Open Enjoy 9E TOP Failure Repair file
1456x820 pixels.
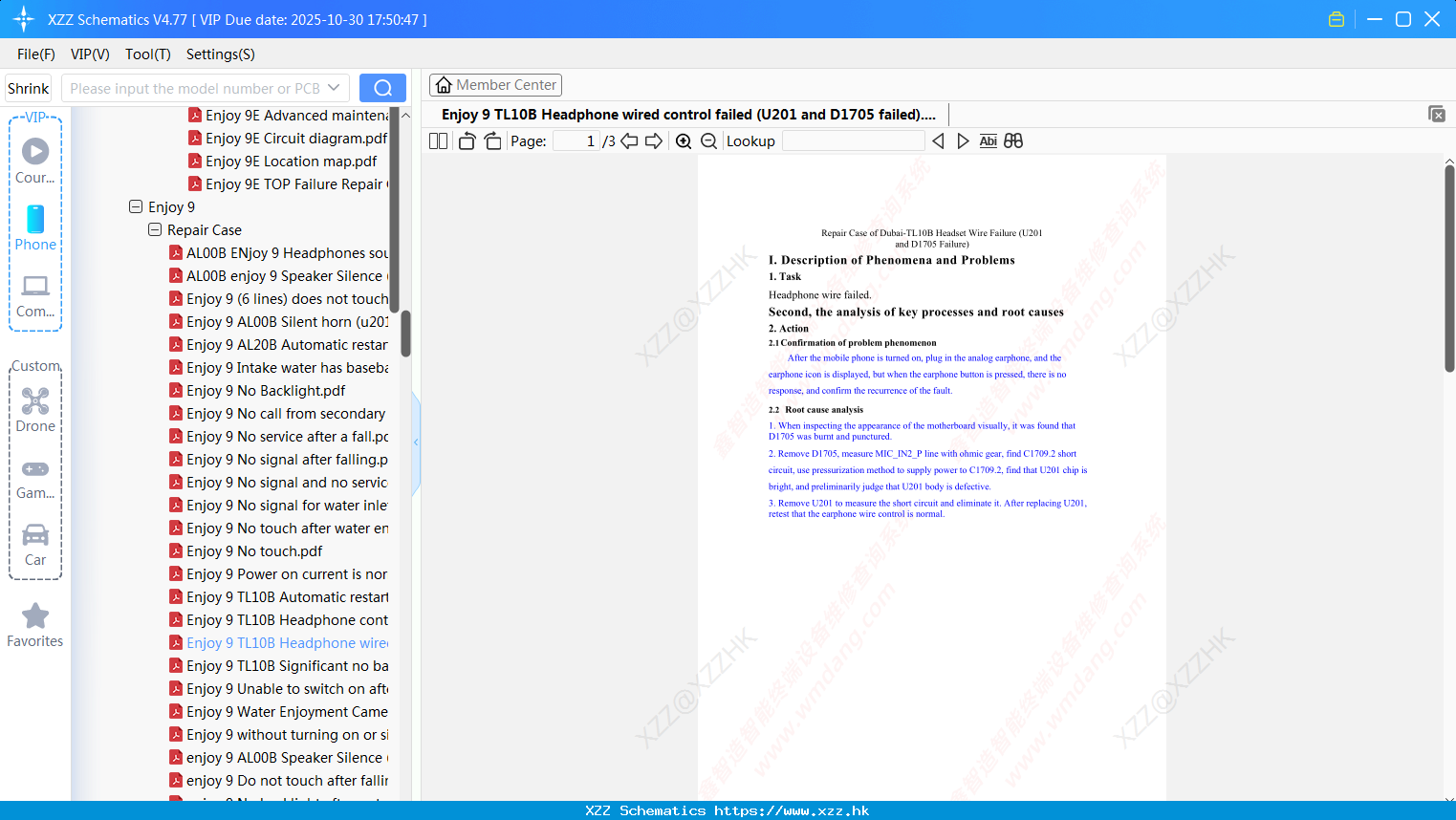click(288, 183)
